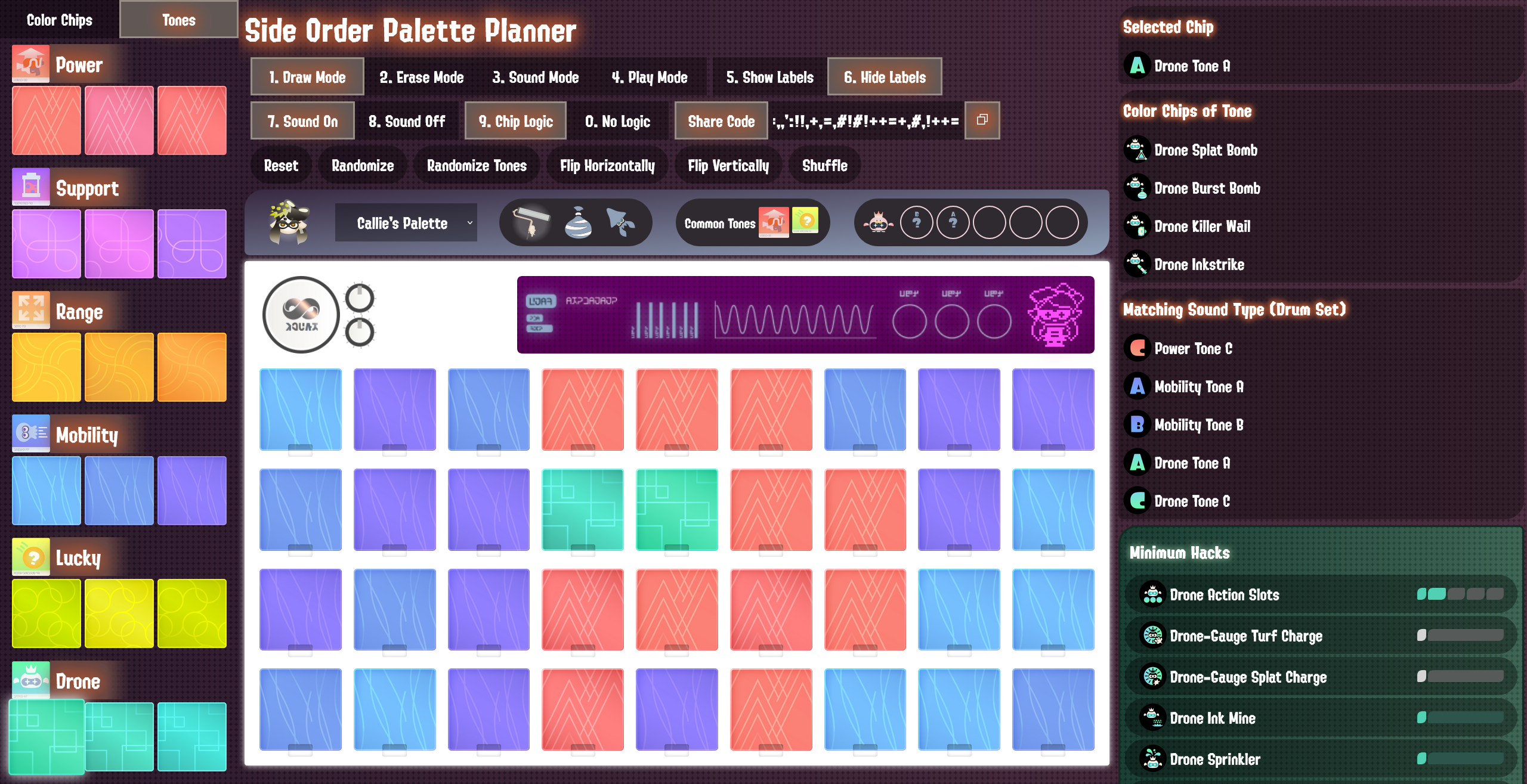This screenshot has width=1527, height=784.
Task: Select 6. Hide Labels
Action: click(885, 77)
